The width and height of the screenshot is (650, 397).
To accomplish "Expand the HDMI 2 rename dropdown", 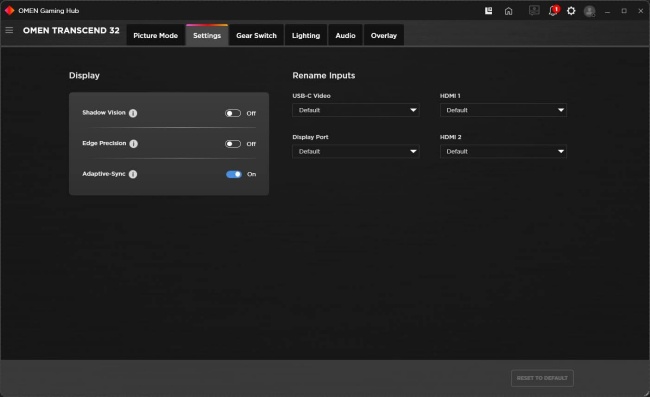I will click(503, 152).
